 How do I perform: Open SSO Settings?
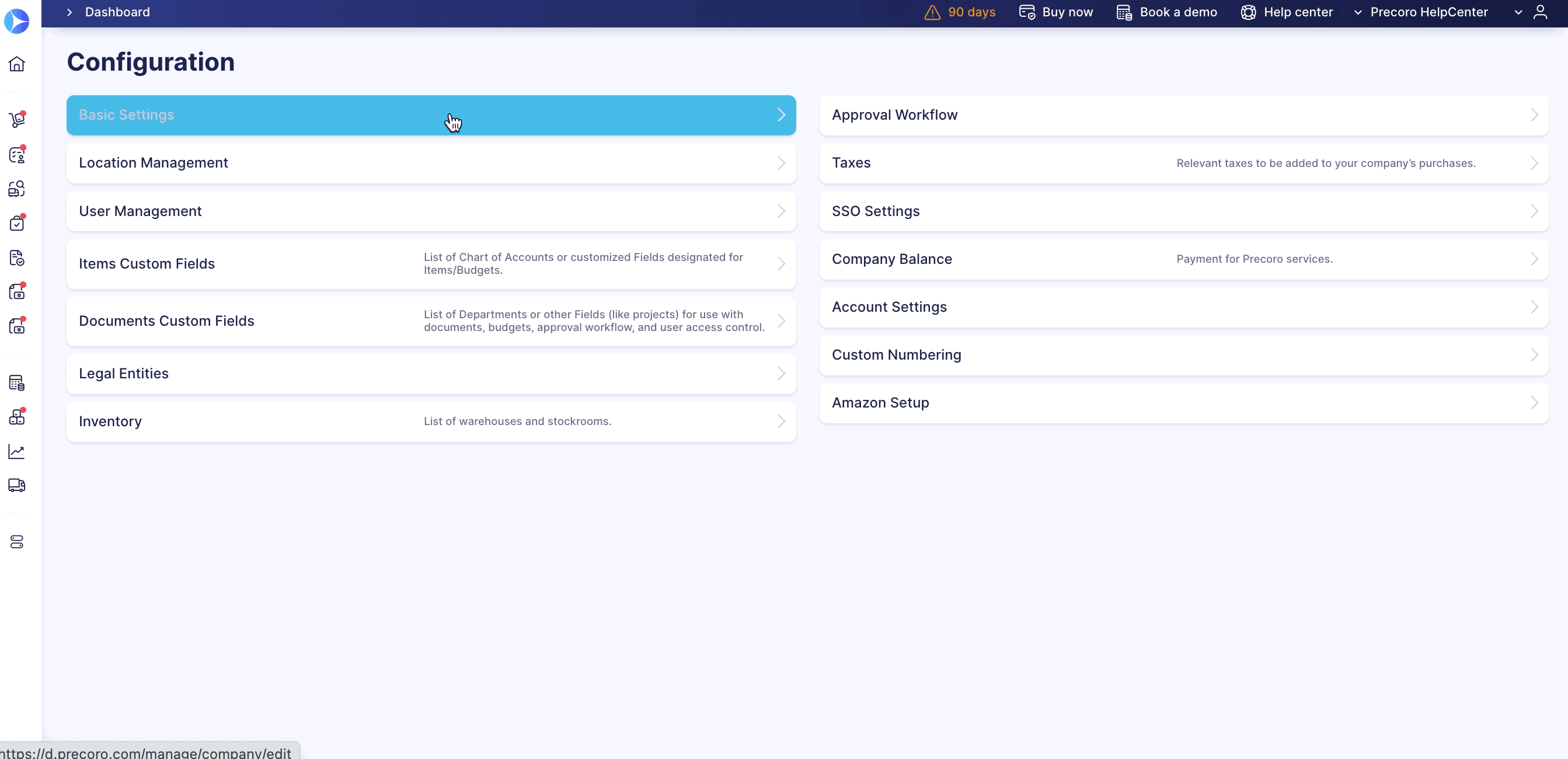1183,211
